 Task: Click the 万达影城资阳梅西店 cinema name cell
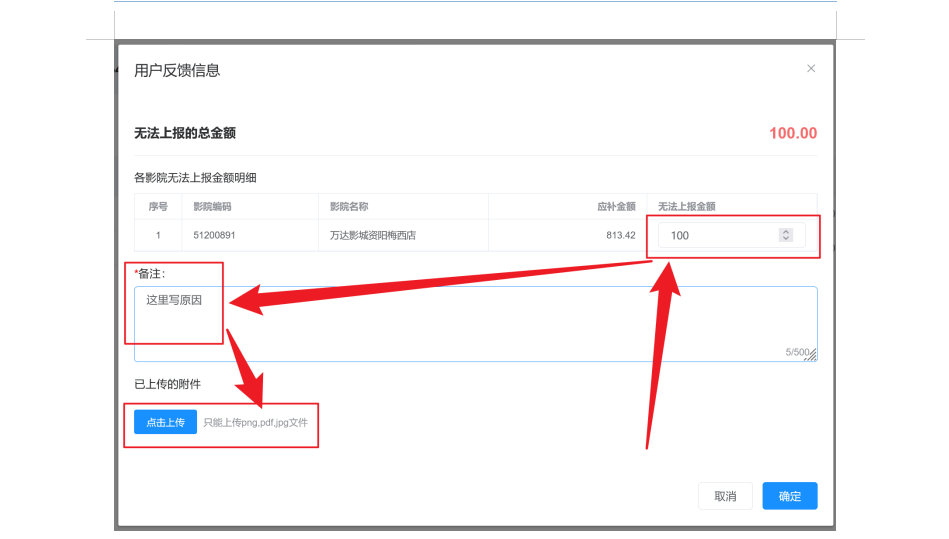coord(372,236)
